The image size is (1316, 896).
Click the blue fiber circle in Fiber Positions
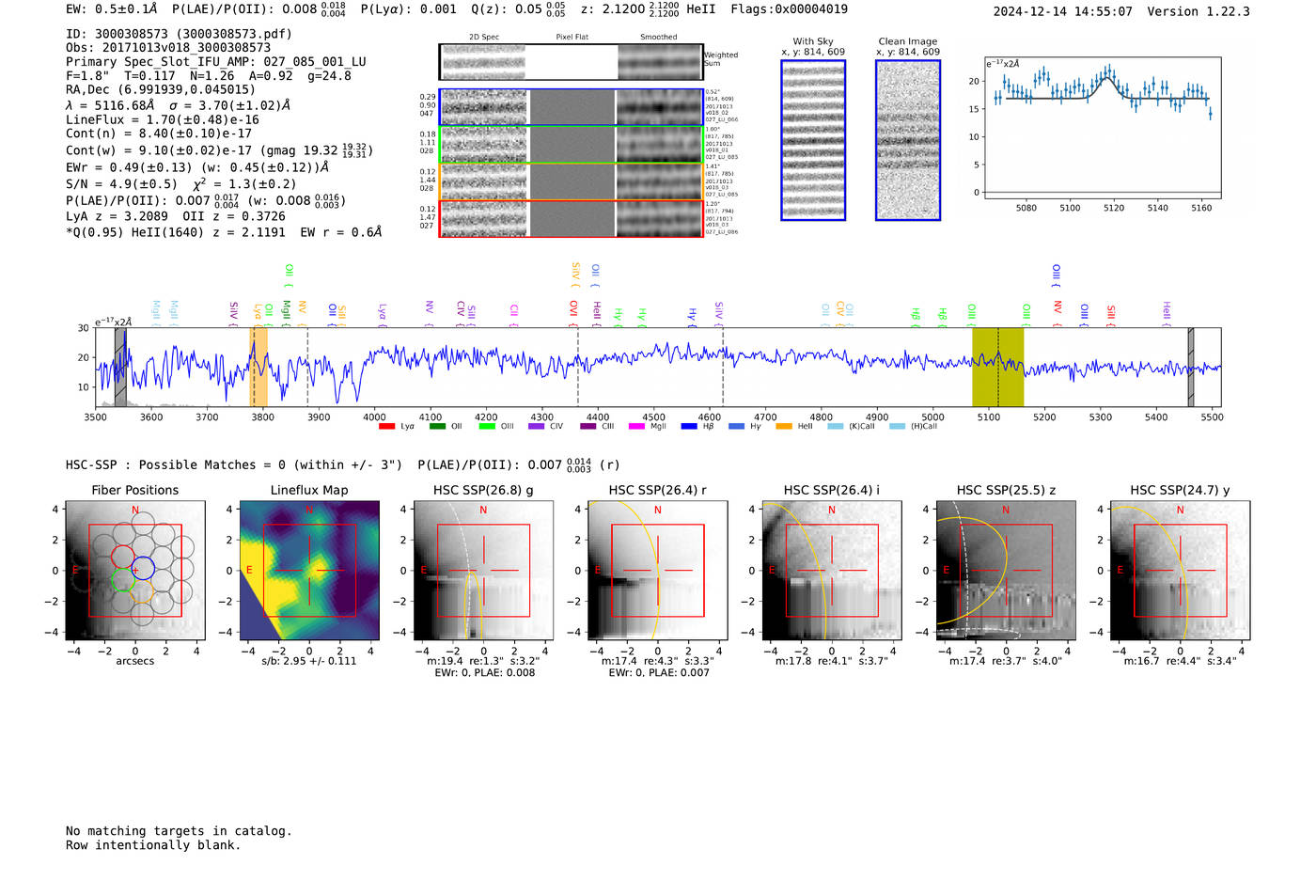(x=143, y=568)
